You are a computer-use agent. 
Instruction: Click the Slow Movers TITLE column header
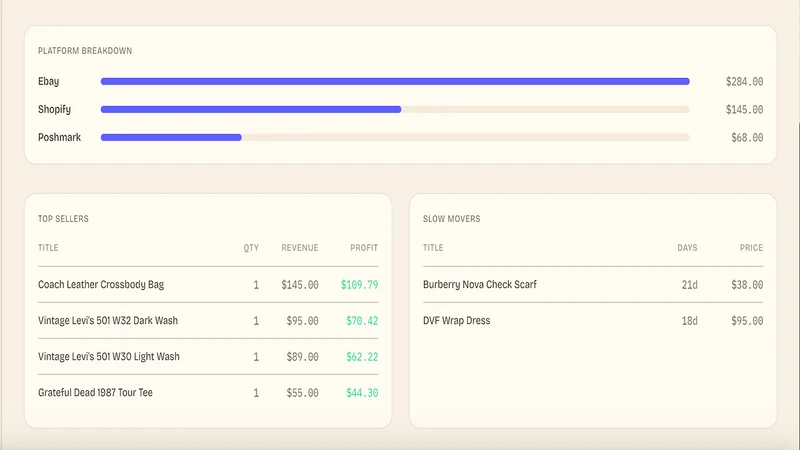tap(433, 247)
